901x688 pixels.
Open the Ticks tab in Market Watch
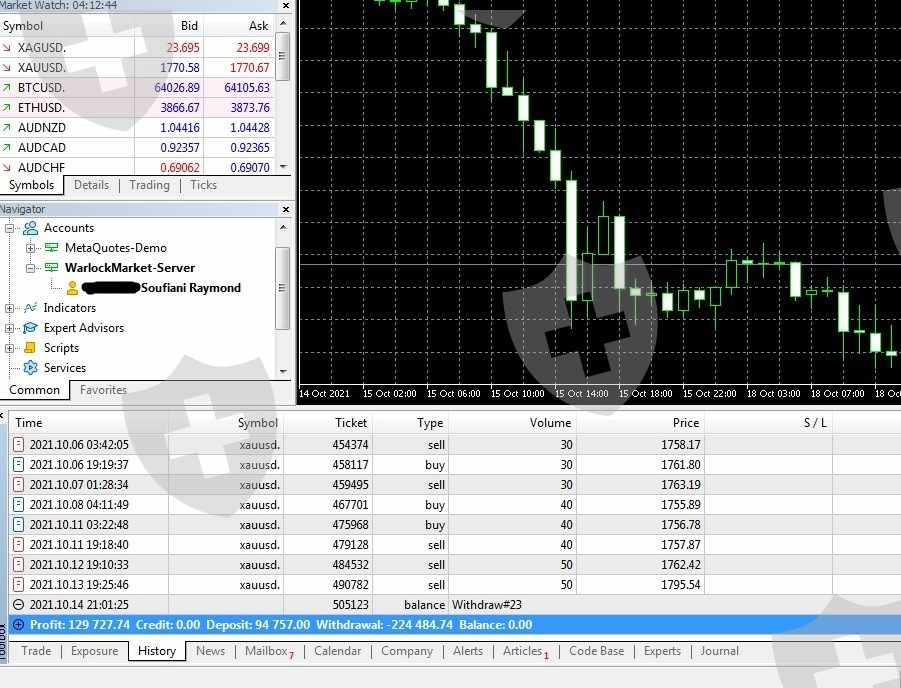click(x=203, y=185)
